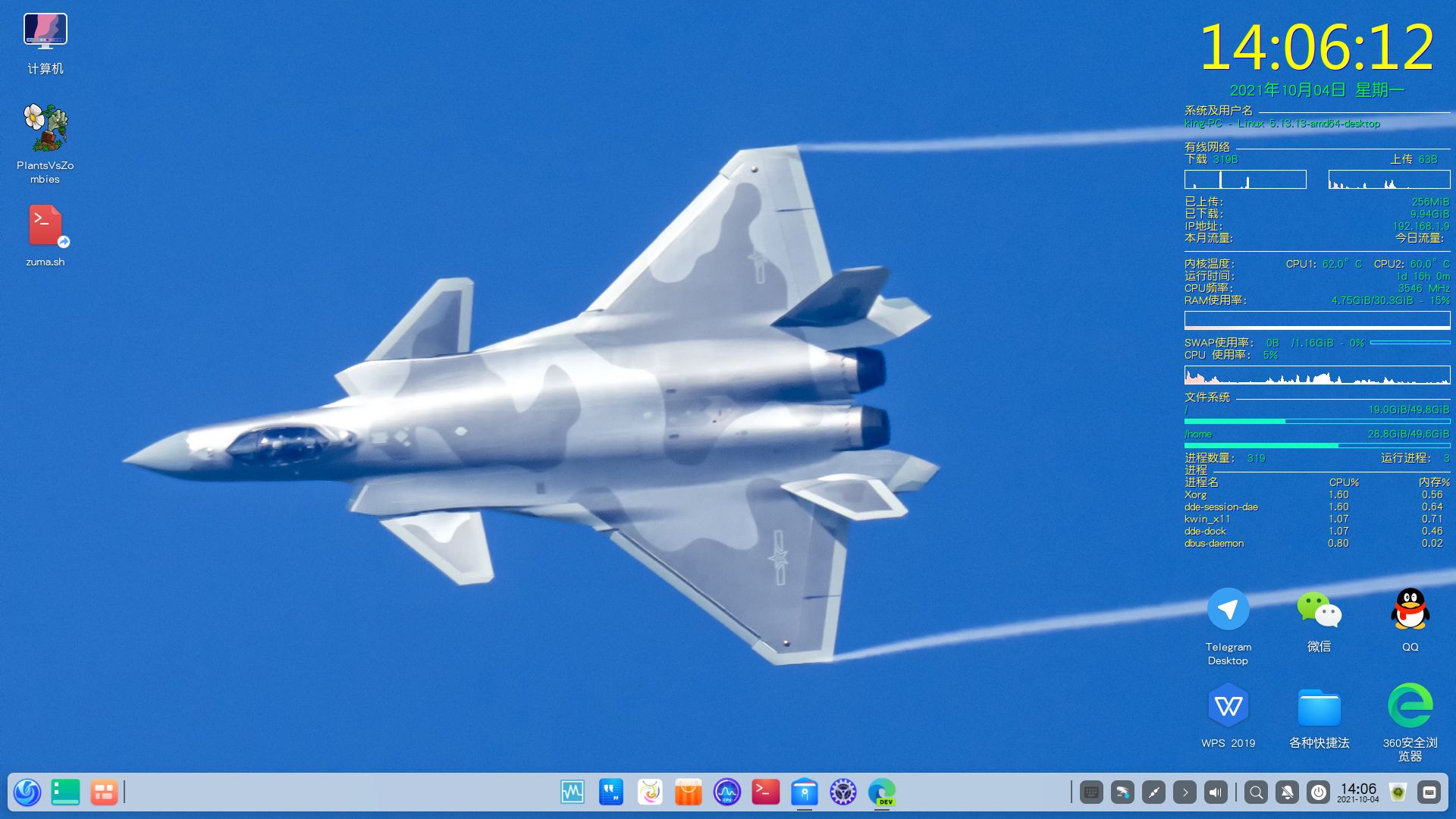Toggle the onscreen keyboard tray icon
The image size is (1456, 819).
[x=1091, y=792]
